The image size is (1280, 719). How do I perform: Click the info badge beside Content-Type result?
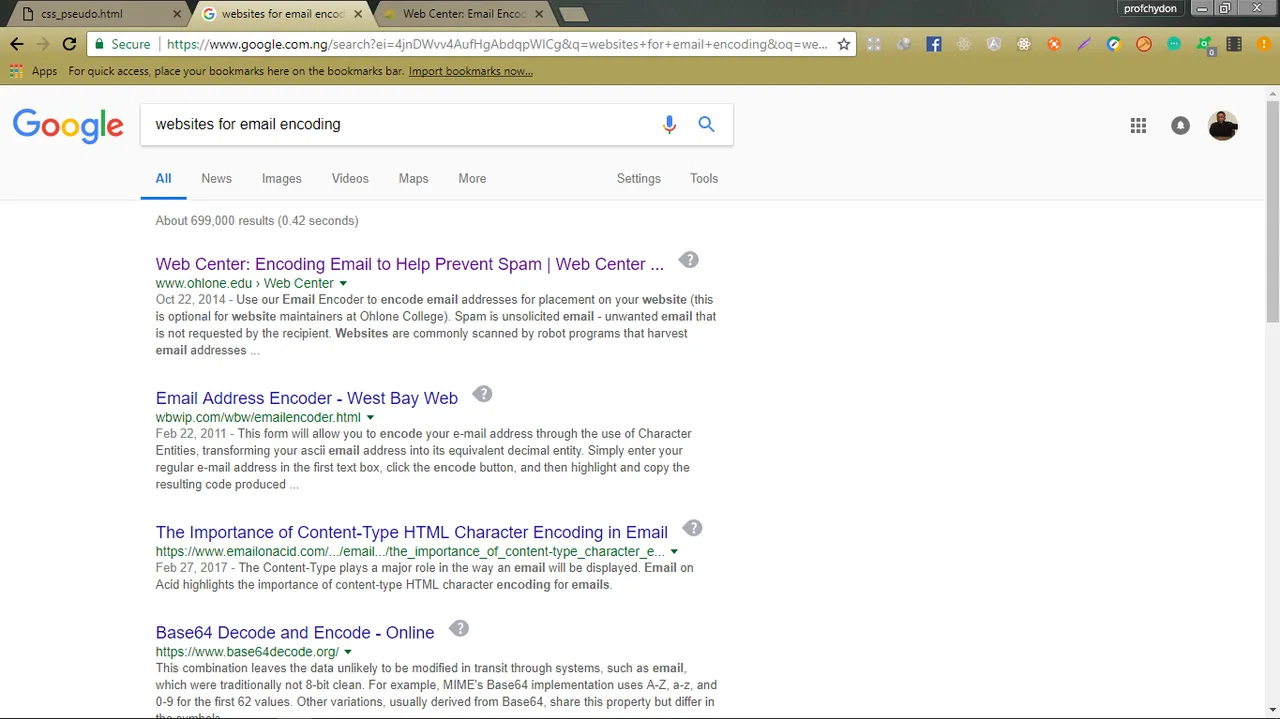[692, 528]
